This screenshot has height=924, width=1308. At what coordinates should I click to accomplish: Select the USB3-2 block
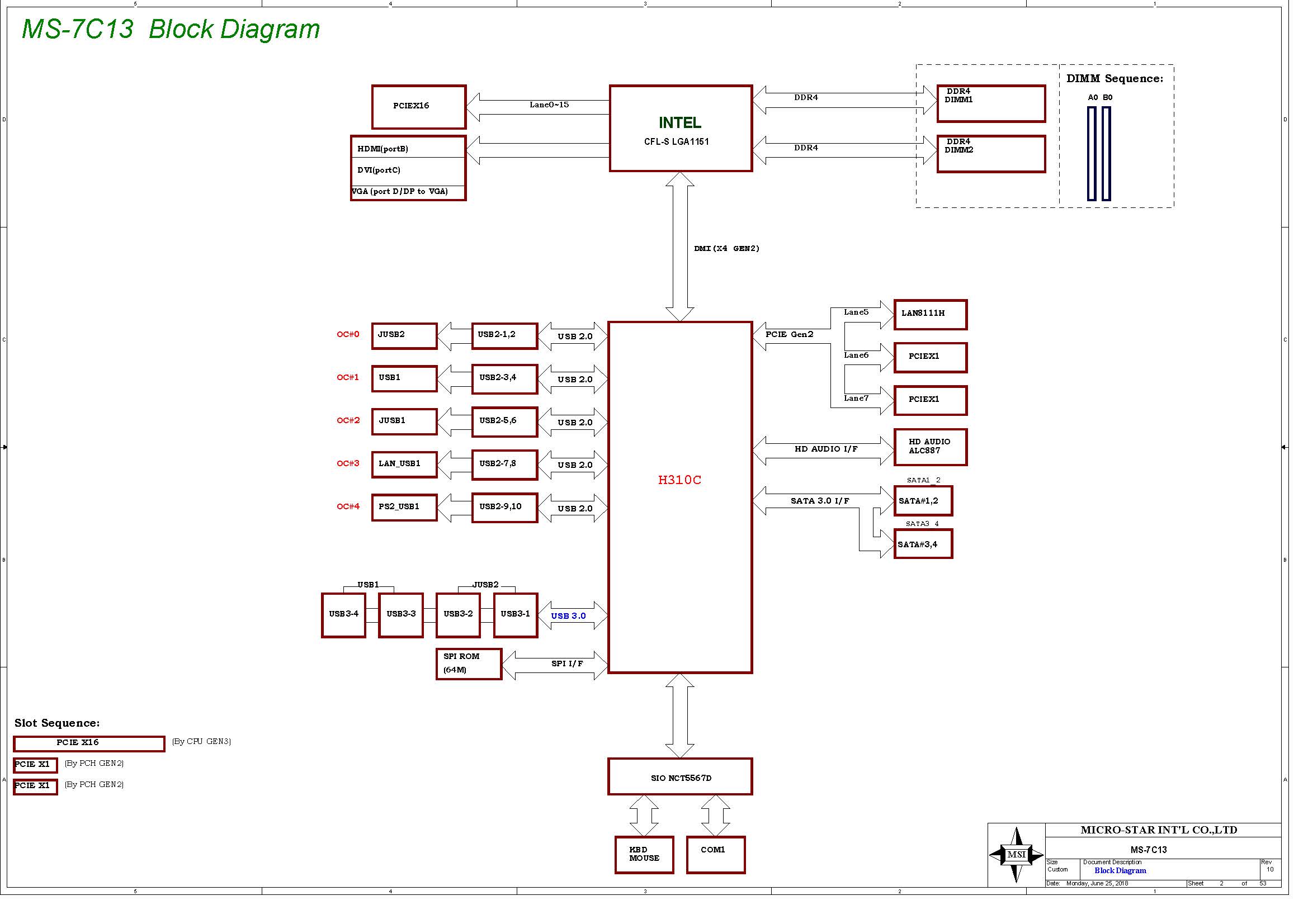tap(458, 615)
